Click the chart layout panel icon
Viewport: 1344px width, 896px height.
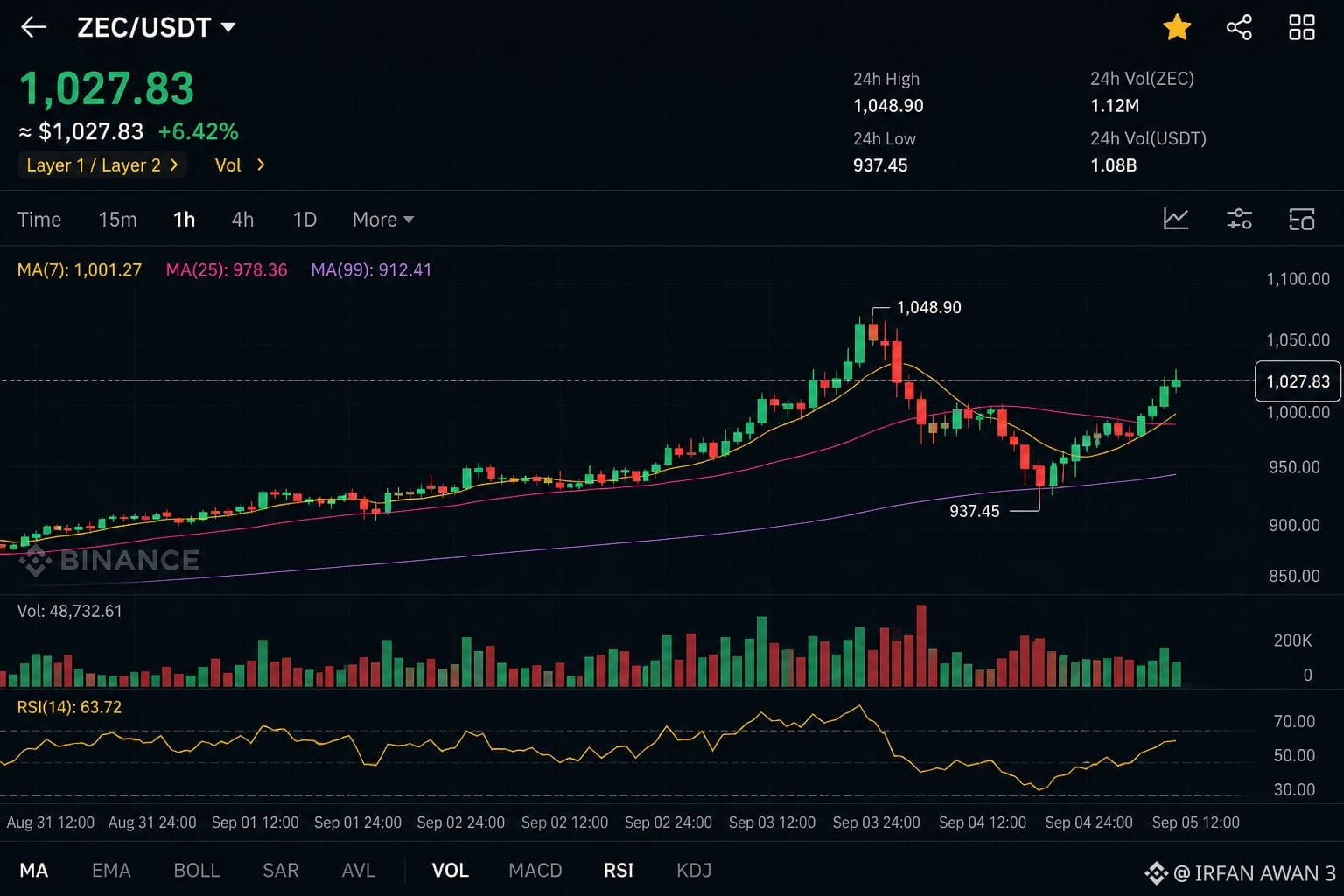point(1302,219)
